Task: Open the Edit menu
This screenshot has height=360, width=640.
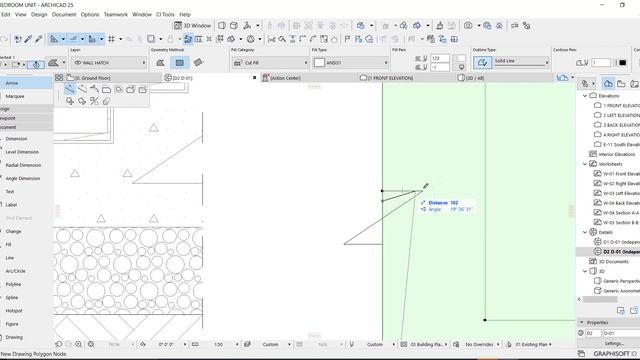Action: click(6, 14)
